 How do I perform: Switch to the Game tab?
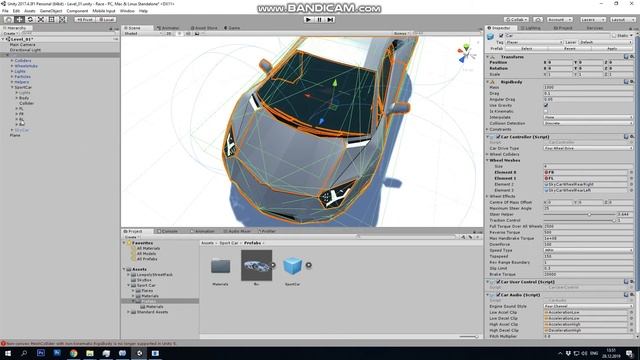coord(232,28)
